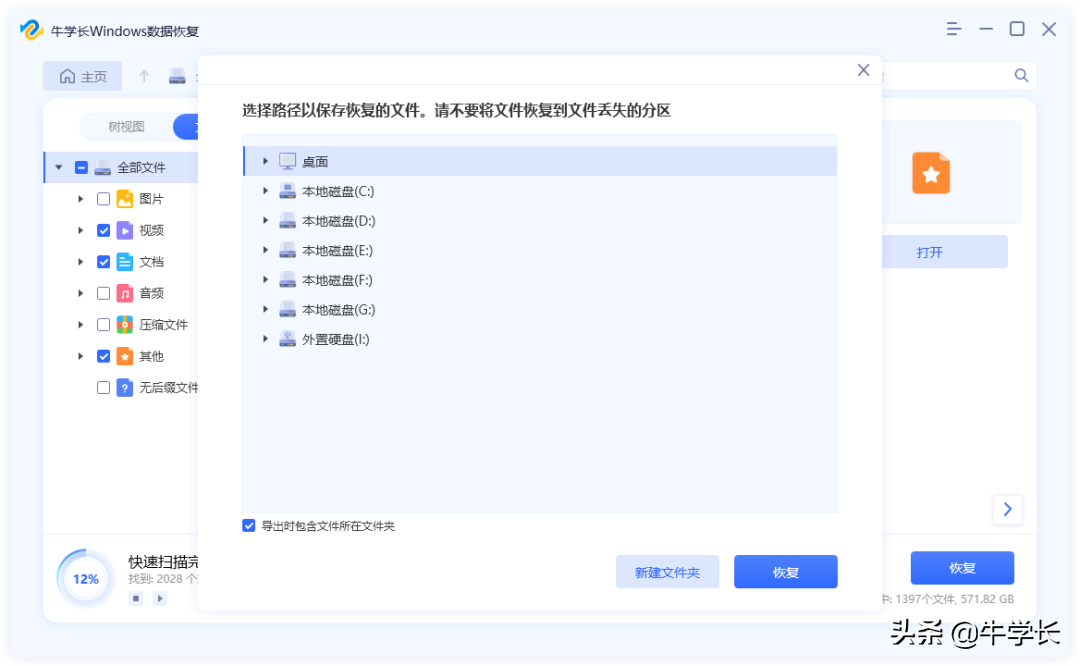1080x666 pixels.
Task: Uncheck the 文档 (Documents) checkbox
Action: point(104,261)
